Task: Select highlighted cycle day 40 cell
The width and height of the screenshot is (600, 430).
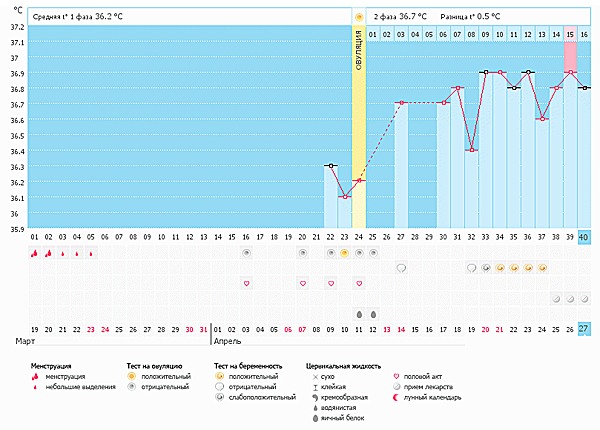Action: point(585,237)
